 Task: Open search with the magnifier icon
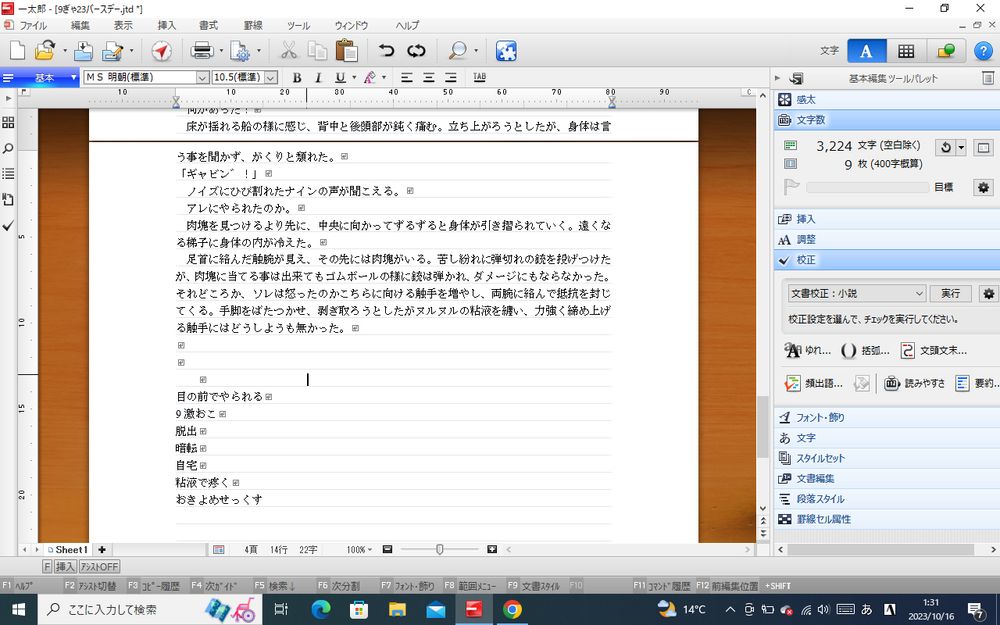tap(457, 50)
